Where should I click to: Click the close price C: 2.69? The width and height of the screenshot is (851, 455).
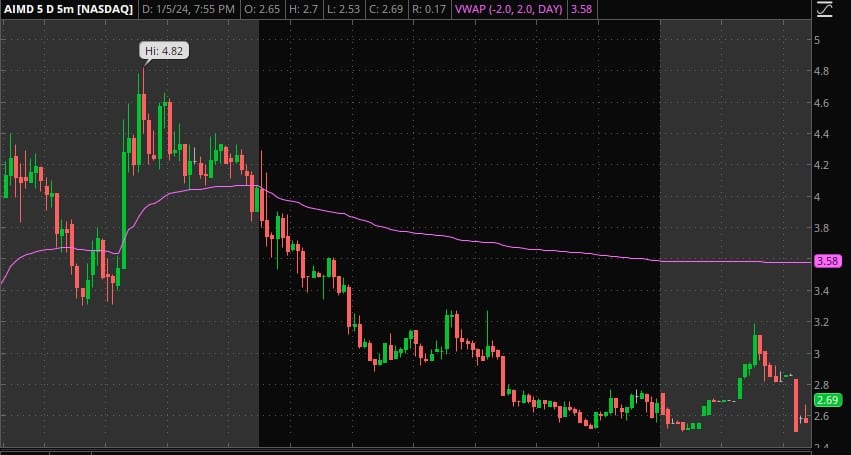coord(388,9)
